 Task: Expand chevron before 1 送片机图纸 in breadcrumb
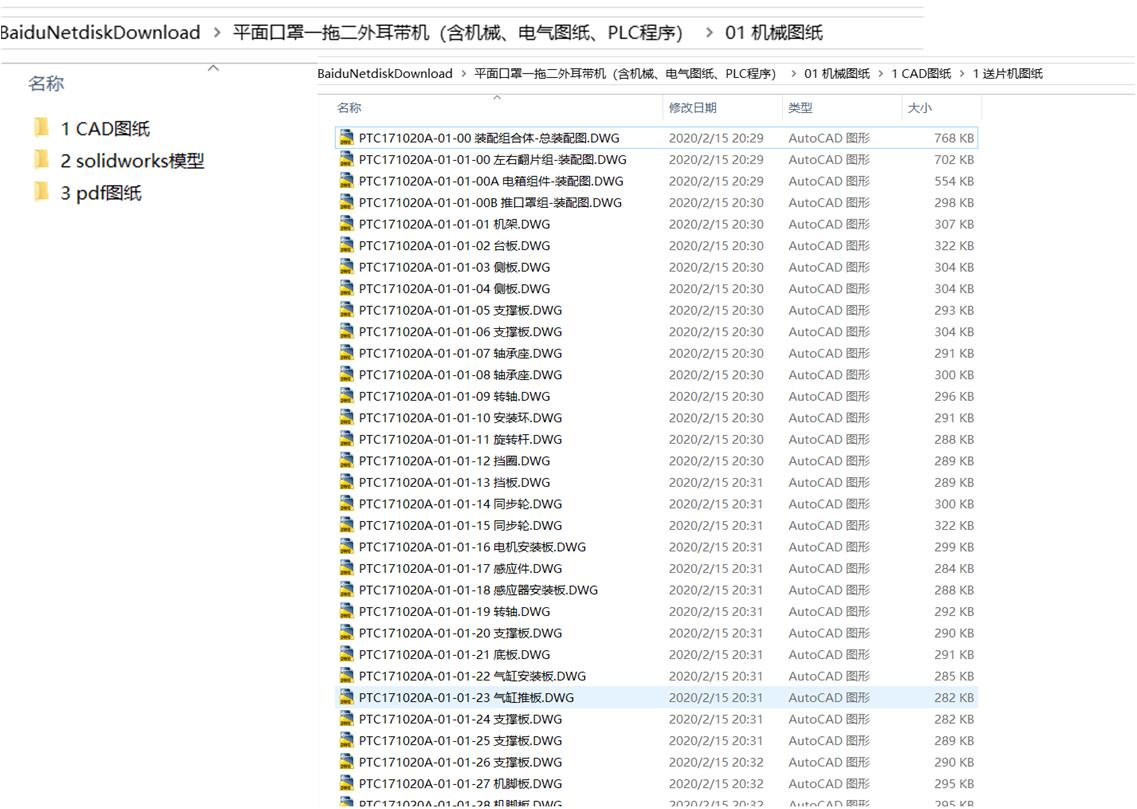click(963, 74)
